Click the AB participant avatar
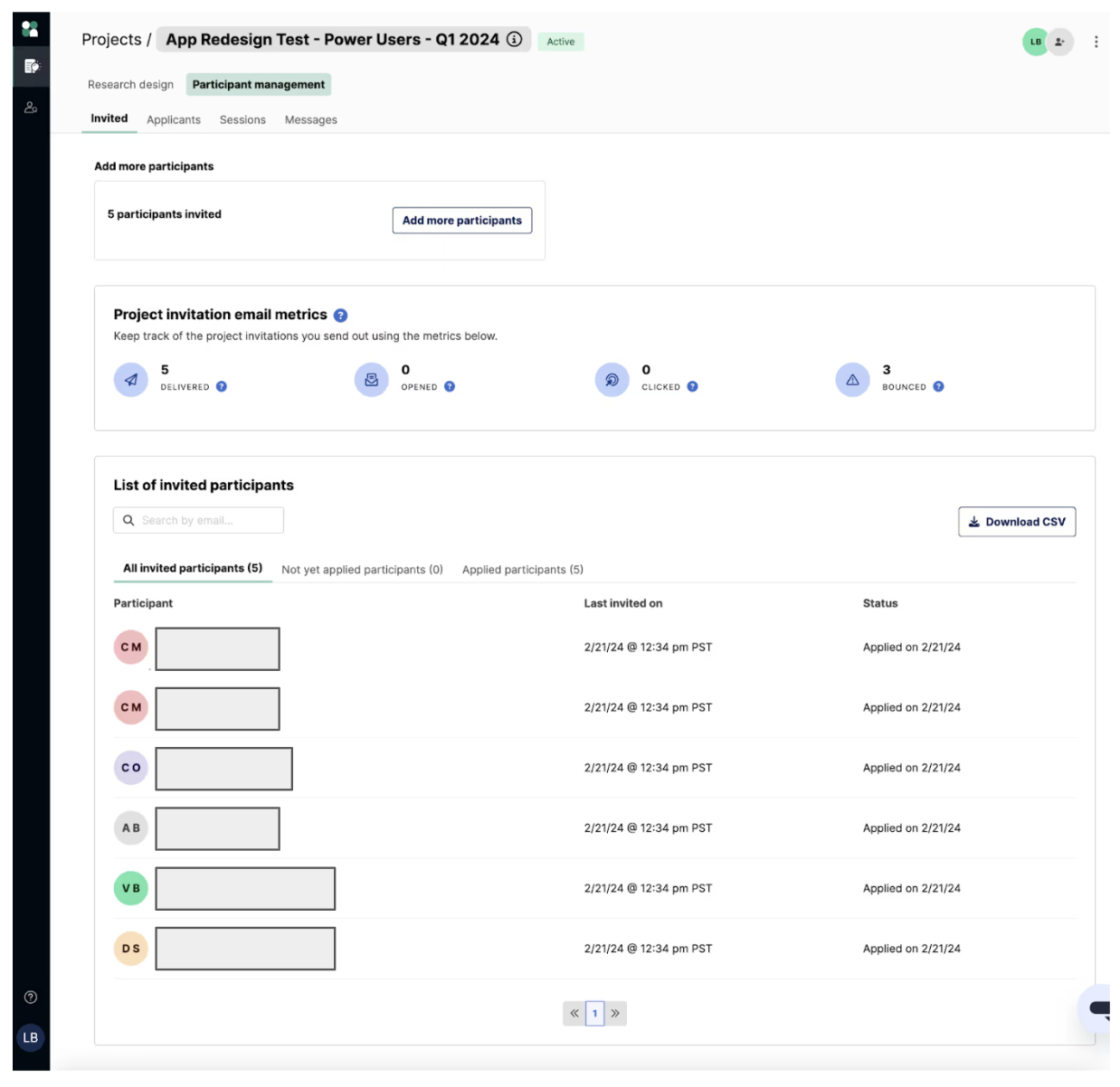 click(x=131, y=828)
